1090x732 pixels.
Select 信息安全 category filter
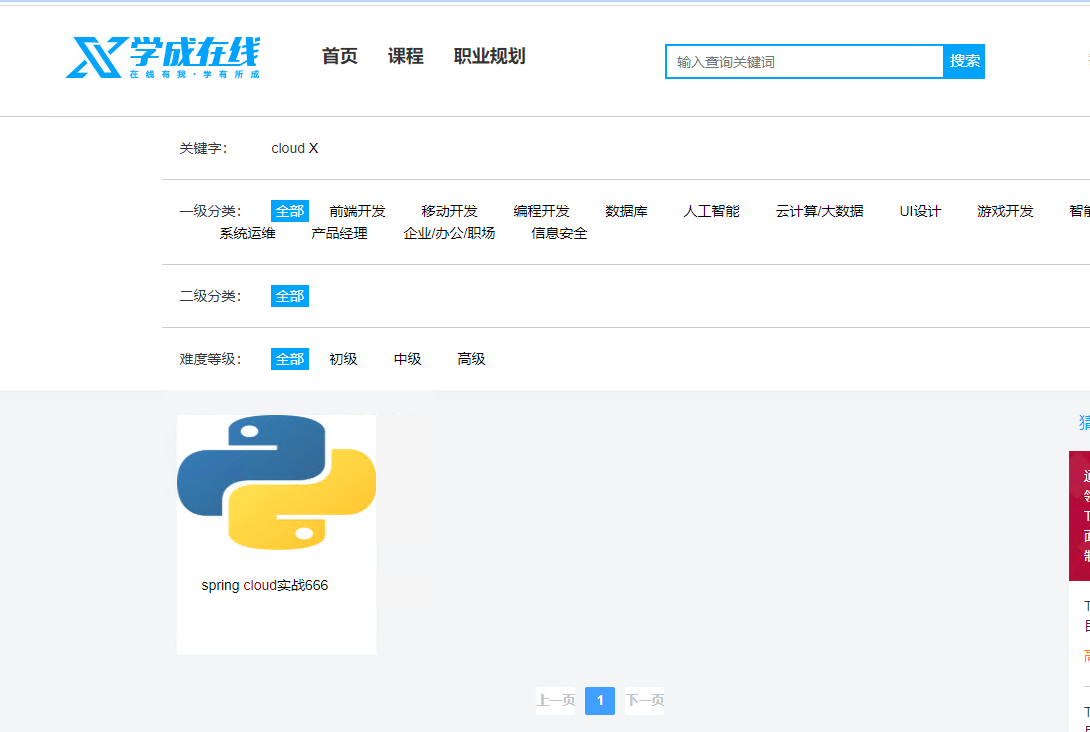560,234
